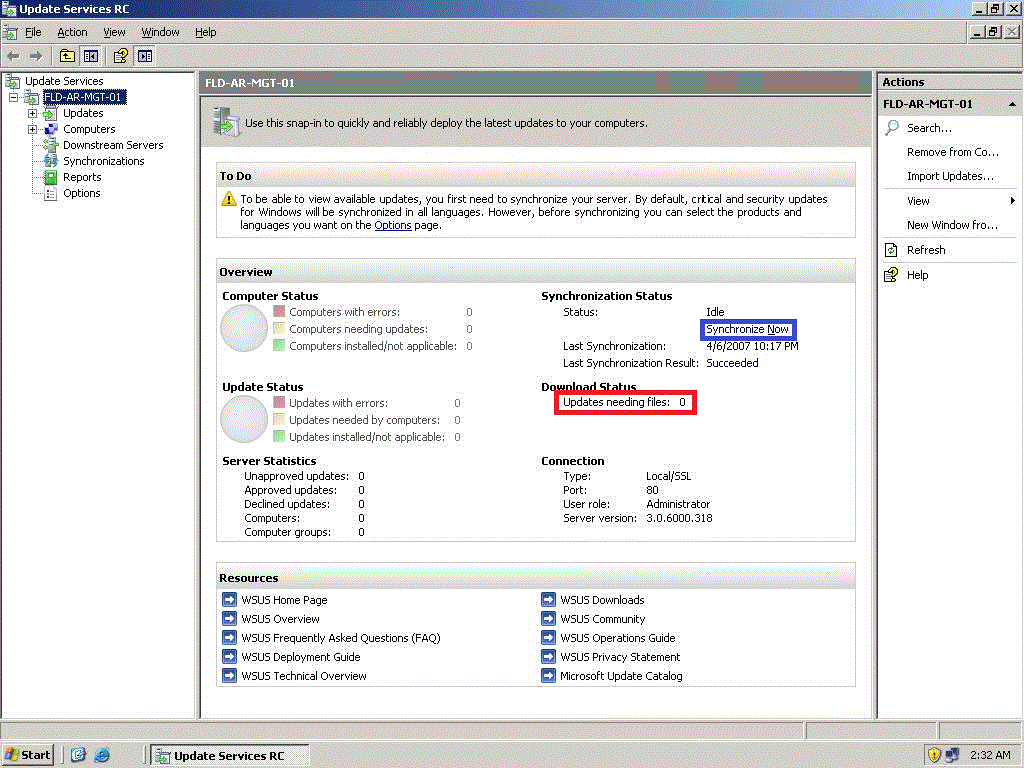Select Synchronizations in the tree
Image resolution: width=1024 pixels, height=768 pixels.
click(103, 161)
